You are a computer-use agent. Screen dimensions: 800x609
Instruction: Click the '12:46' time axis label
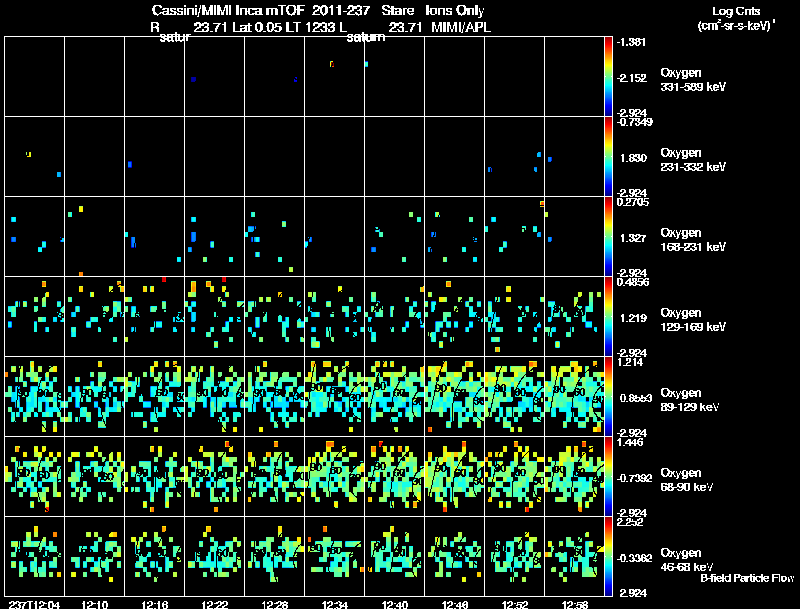click(x=455, y=604)
